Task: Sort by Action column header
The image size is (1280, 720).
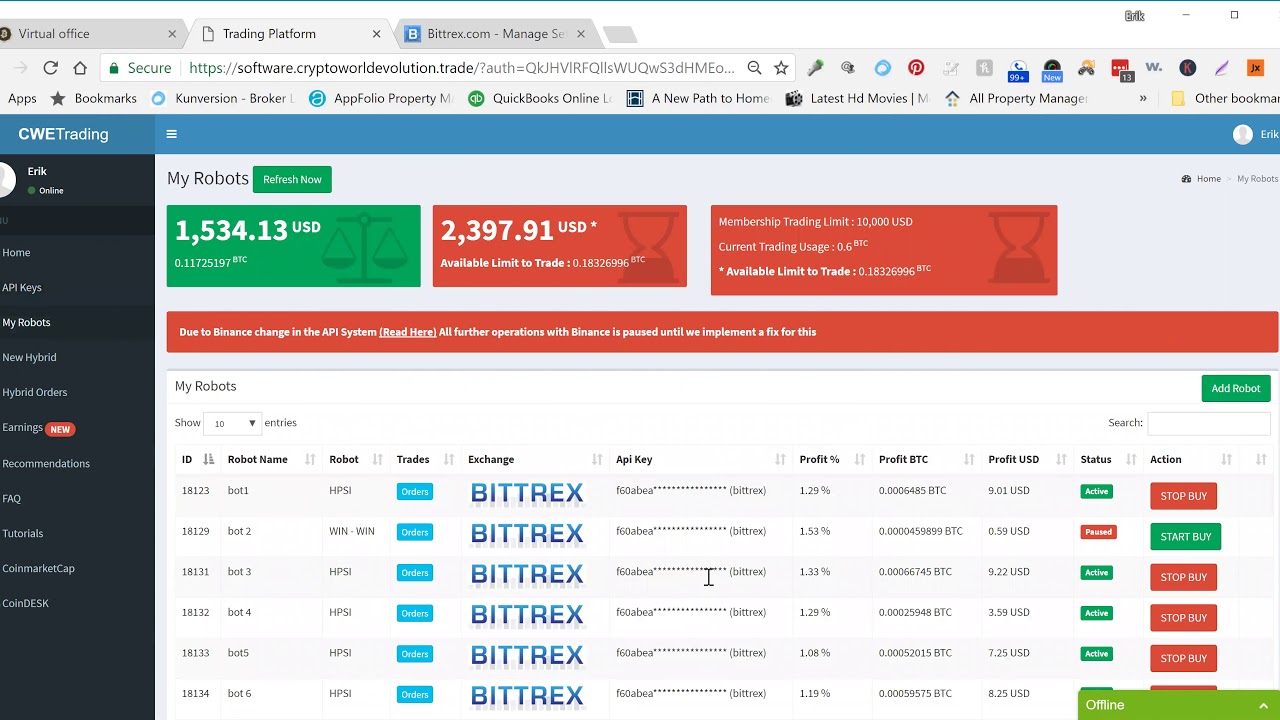Action: [x=1191, y=459]
